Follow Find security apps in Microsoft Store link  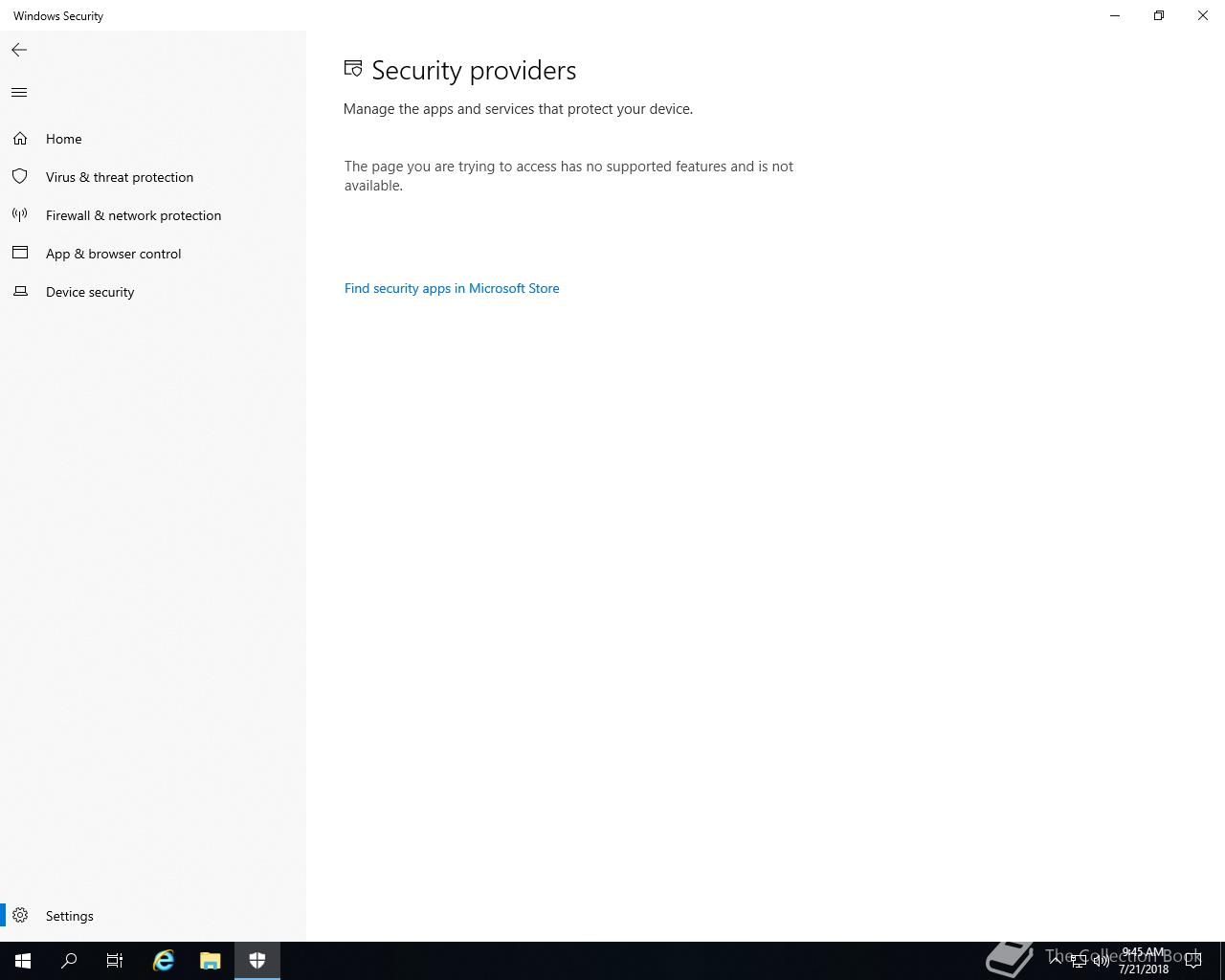tap(452, 288)
